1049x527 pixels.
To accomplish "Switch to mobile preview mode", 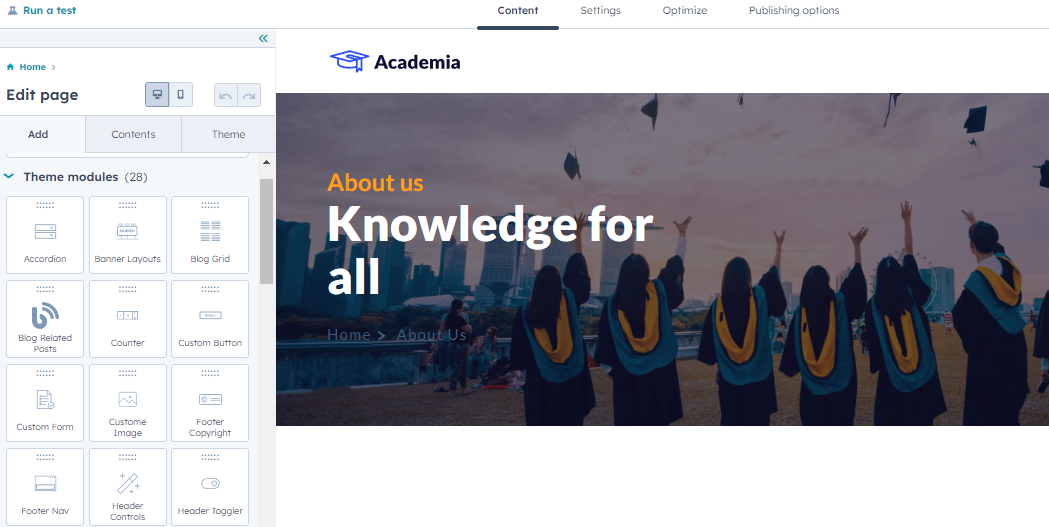I will [x=181, y=95].
